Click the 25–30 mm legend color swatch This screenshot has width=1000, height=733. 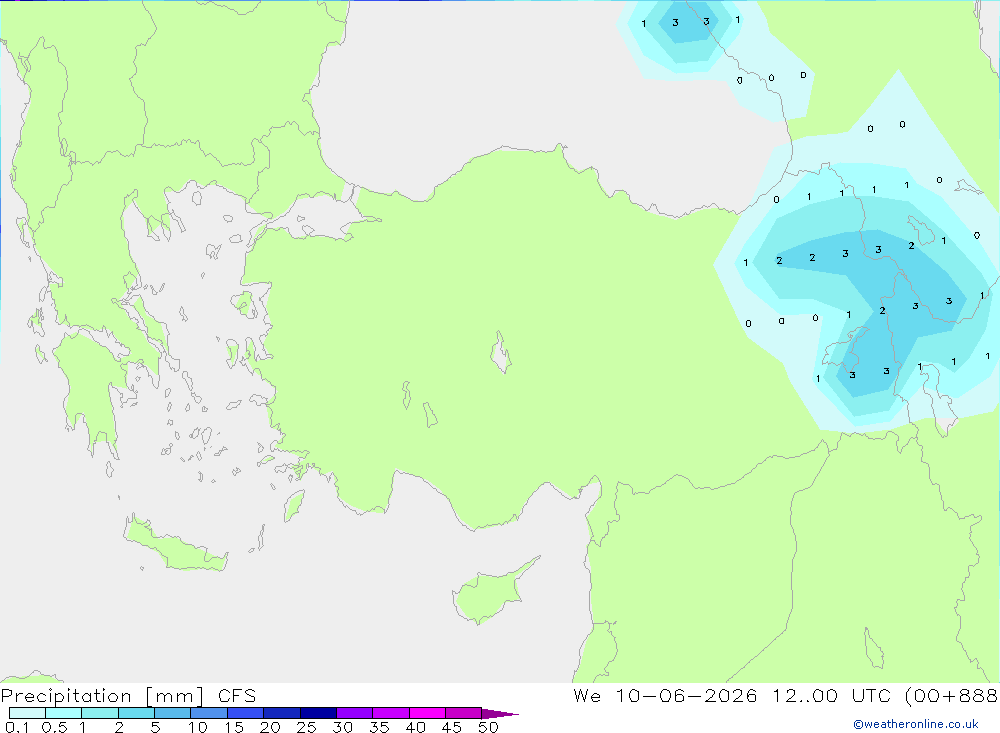pos(318,713)
